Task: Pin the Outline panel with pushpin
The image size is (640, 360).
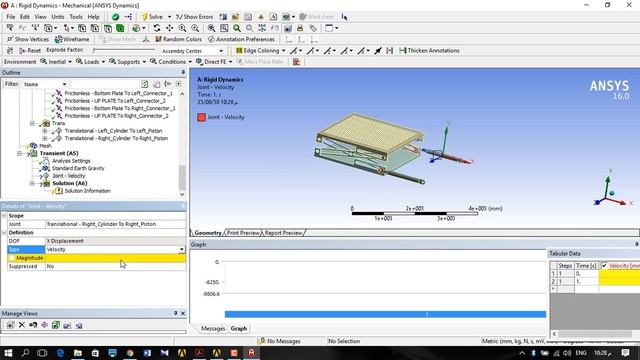Action: [183, 72]
